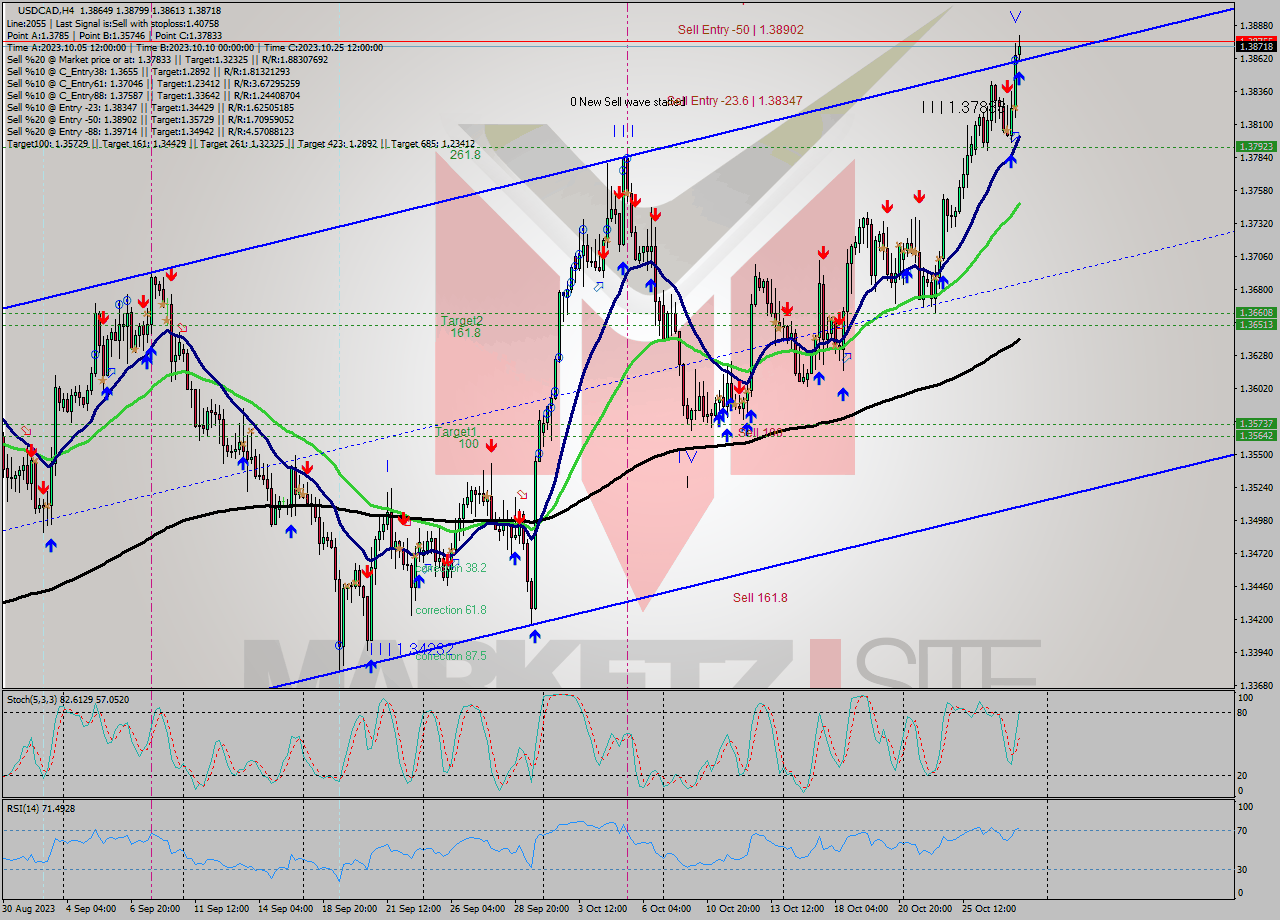Click the 1.37060 price axis label

pyautogui.click(x=1257, y=257)
